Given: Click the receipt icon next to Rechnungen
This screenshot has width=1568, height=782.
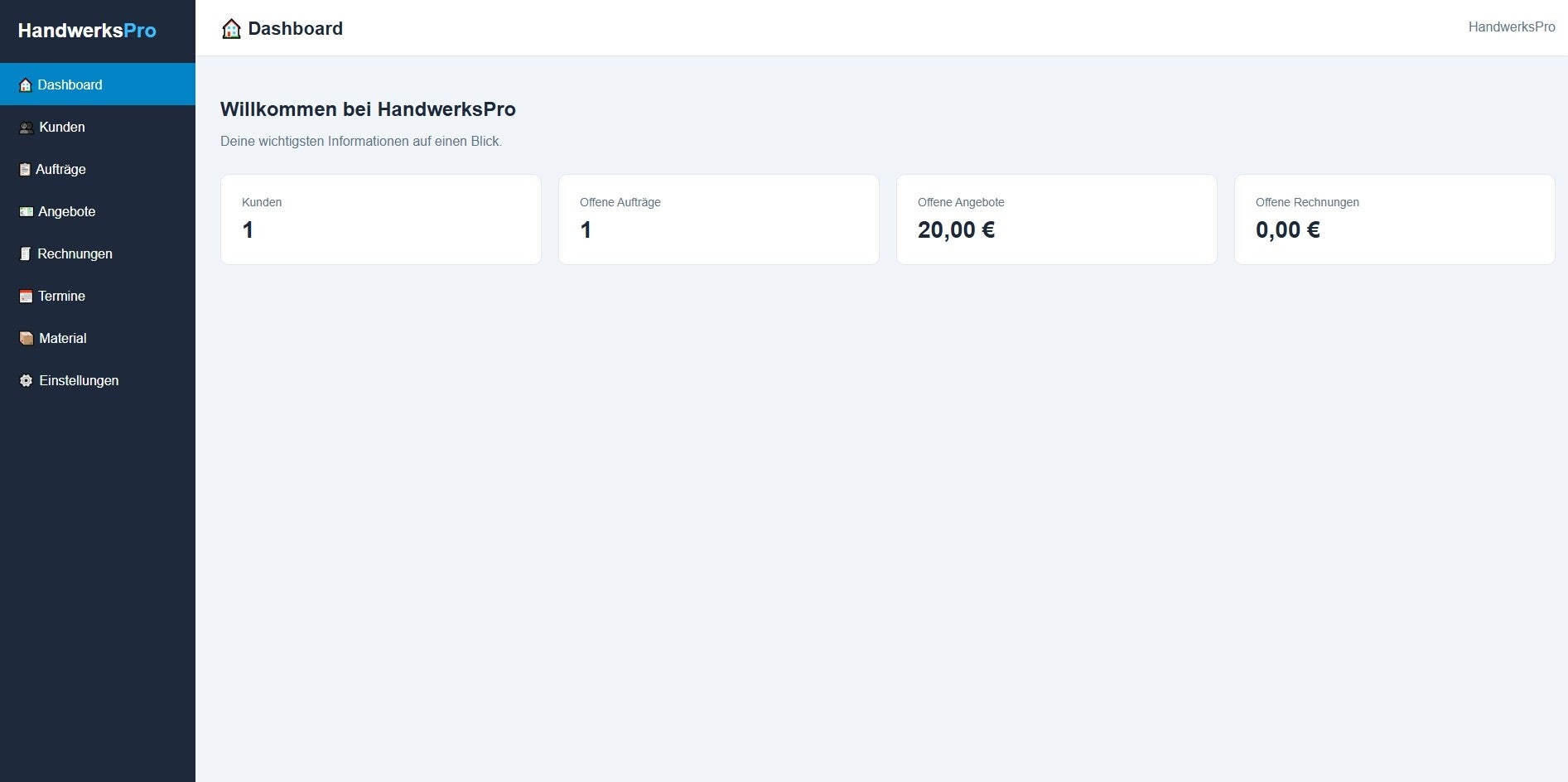Looking at the screenshot, I should (26, 254).
